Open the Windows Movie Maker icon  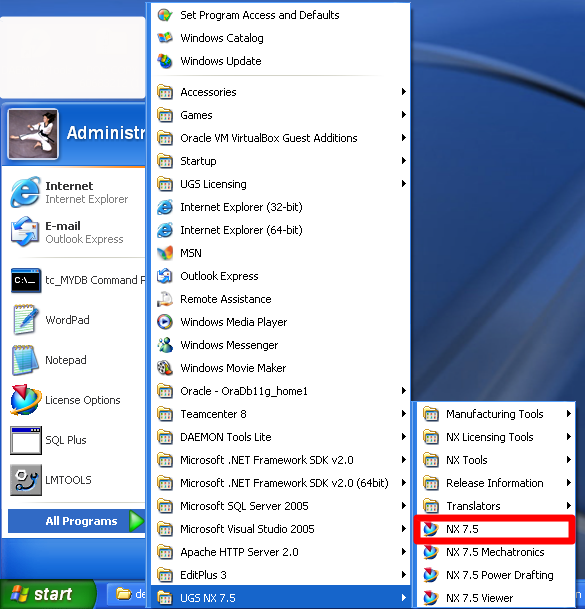tap(165, 368)
